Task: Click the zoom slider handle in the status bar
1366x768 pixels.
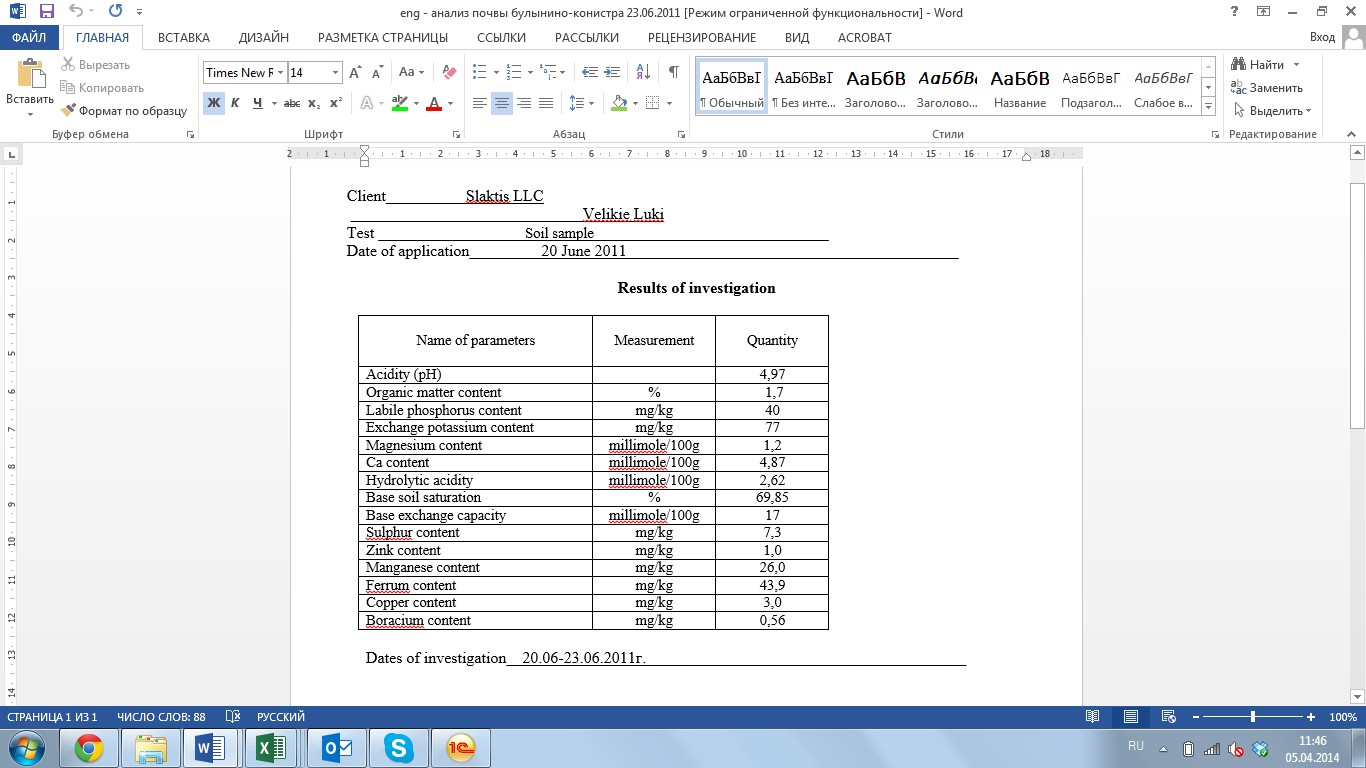Action: 1252,717
